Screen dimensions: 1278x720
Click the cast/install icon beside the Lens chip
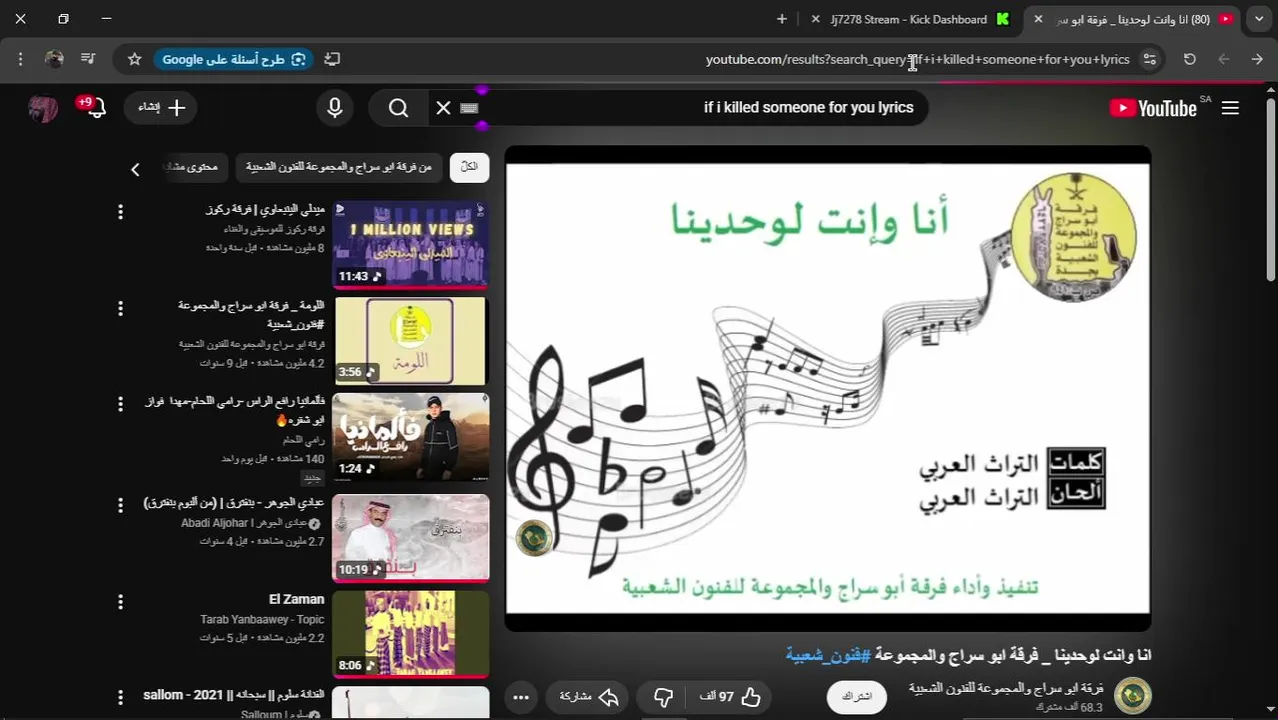click(332, 59)
